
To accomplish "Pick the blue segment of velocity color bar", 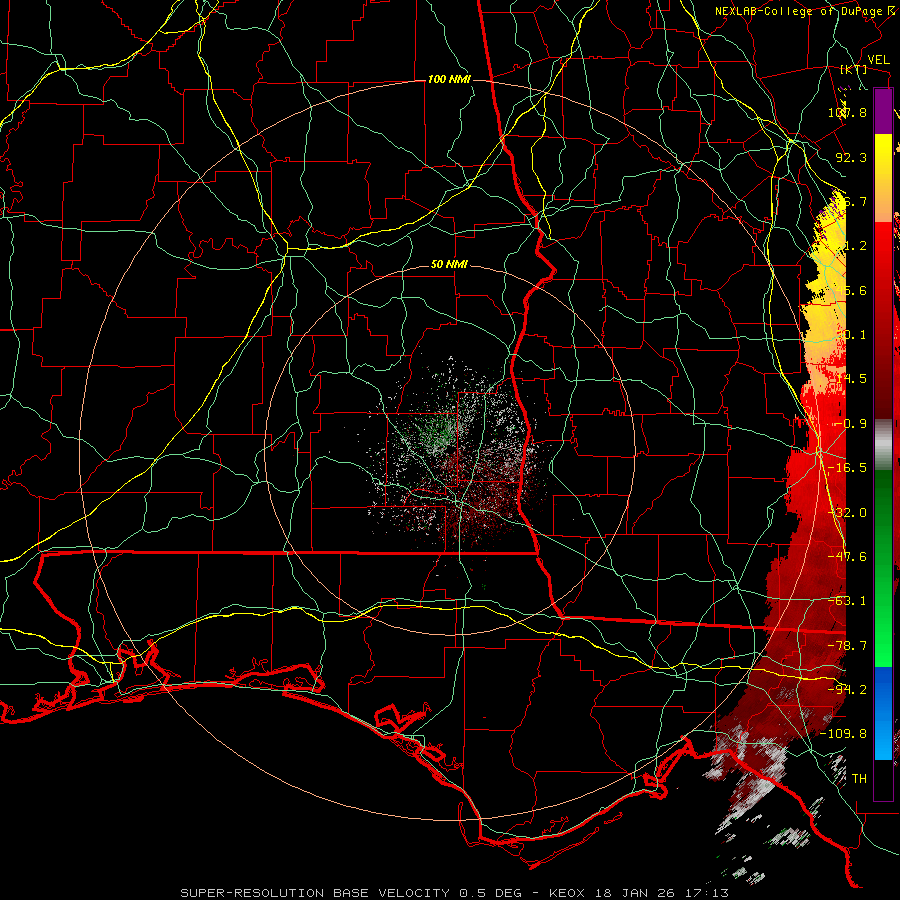I will coord(883,713).
